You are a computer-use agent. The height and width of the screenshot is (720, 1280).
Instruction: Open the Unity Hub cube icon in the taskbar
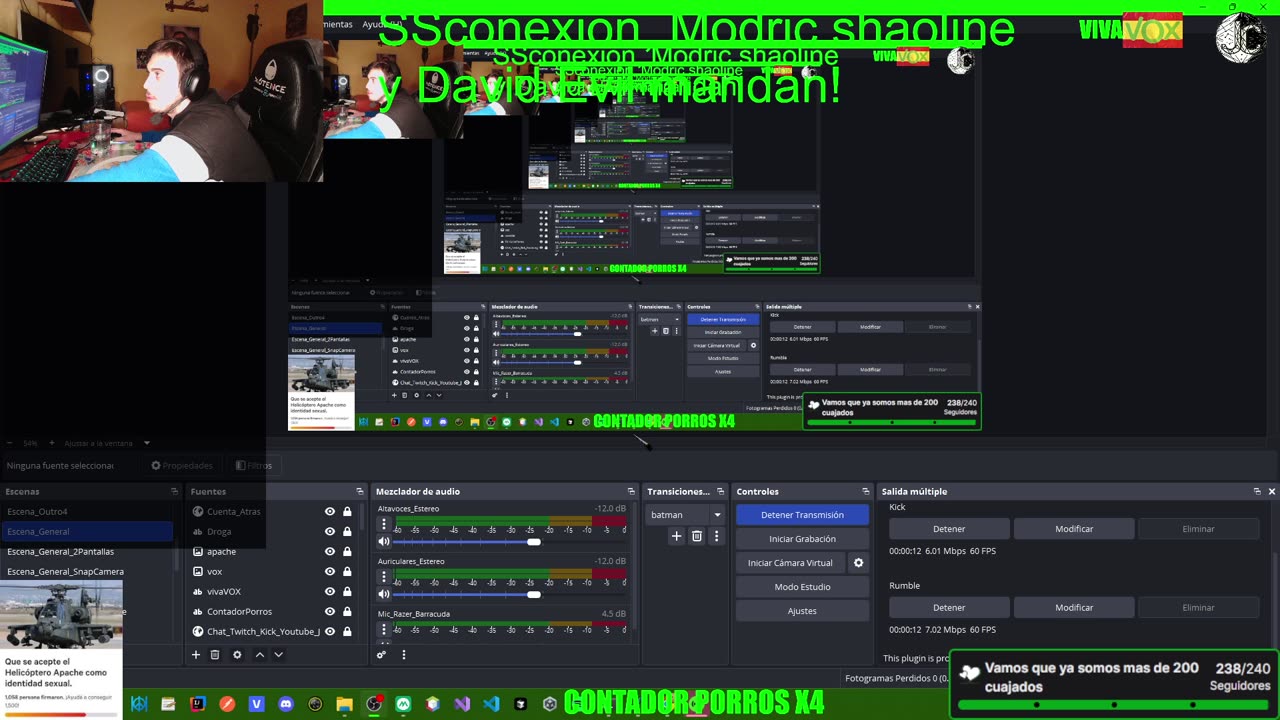coord(549,704)
